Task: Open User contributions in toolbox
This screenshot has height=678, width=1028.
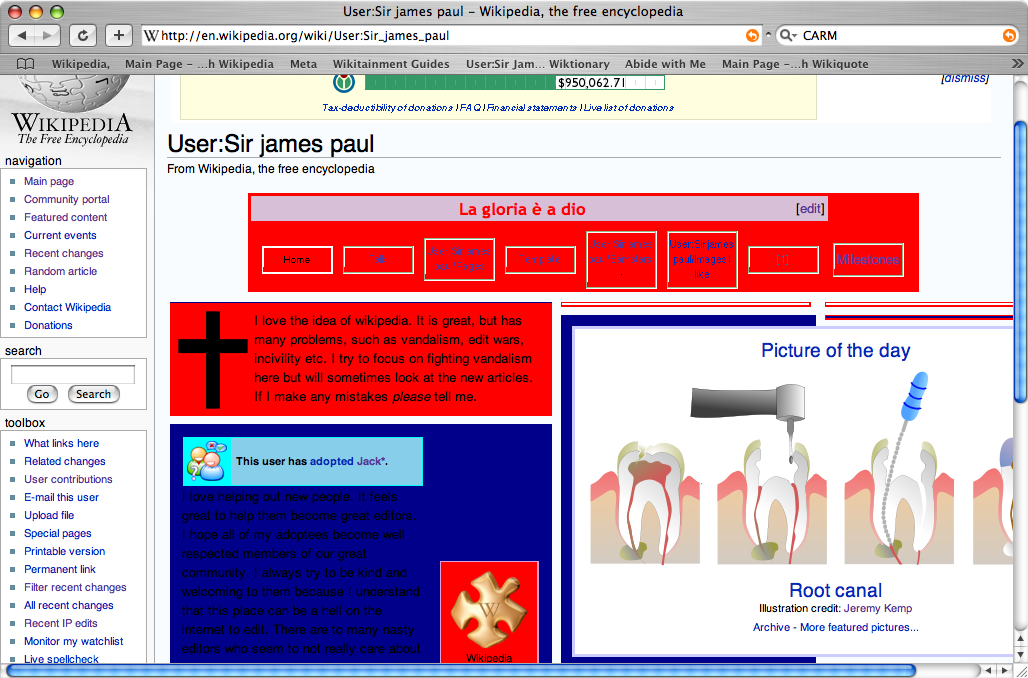Action: pos(68,479)
